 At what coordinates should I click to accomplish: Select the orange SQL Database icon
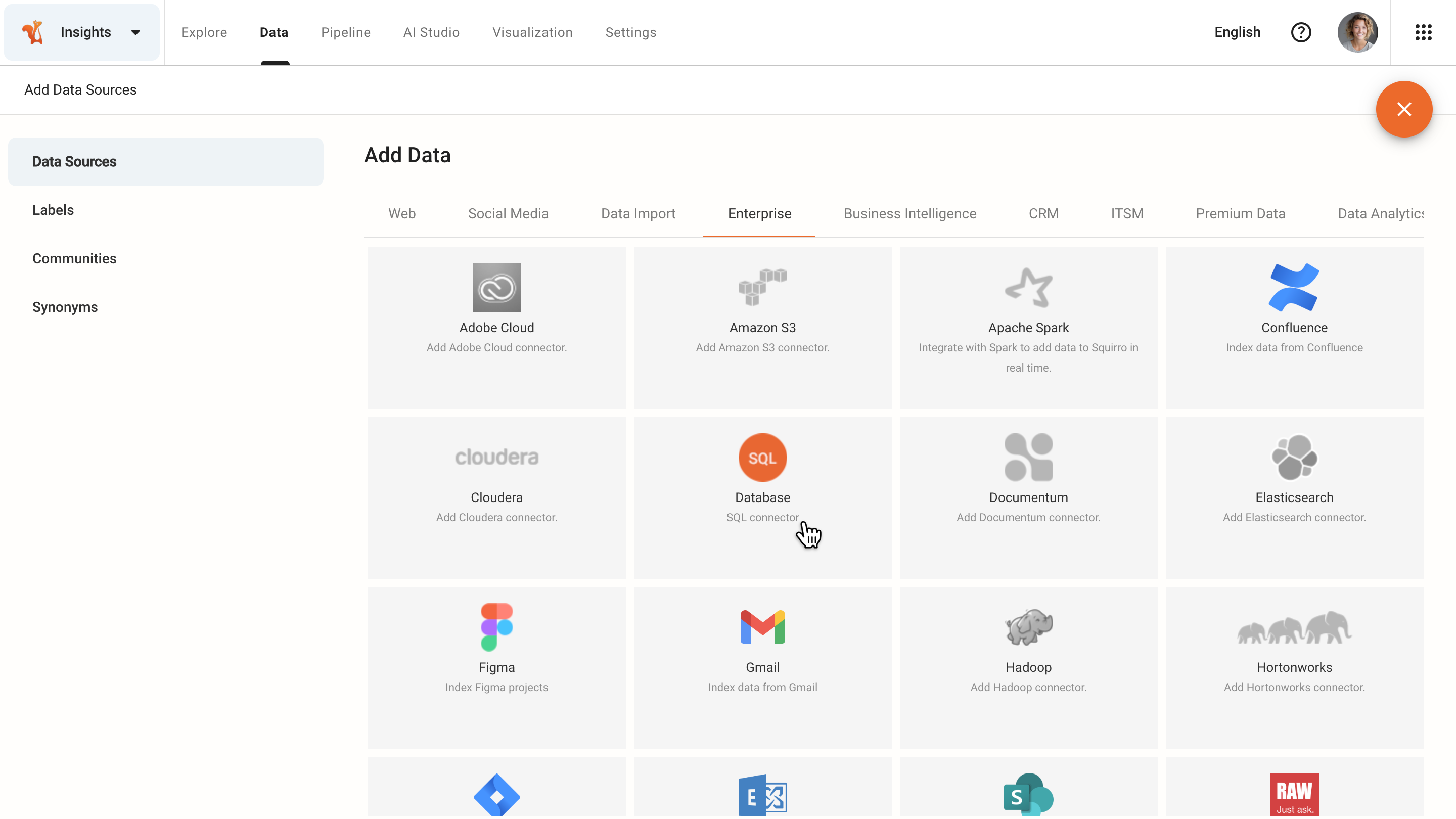[762, 457]
